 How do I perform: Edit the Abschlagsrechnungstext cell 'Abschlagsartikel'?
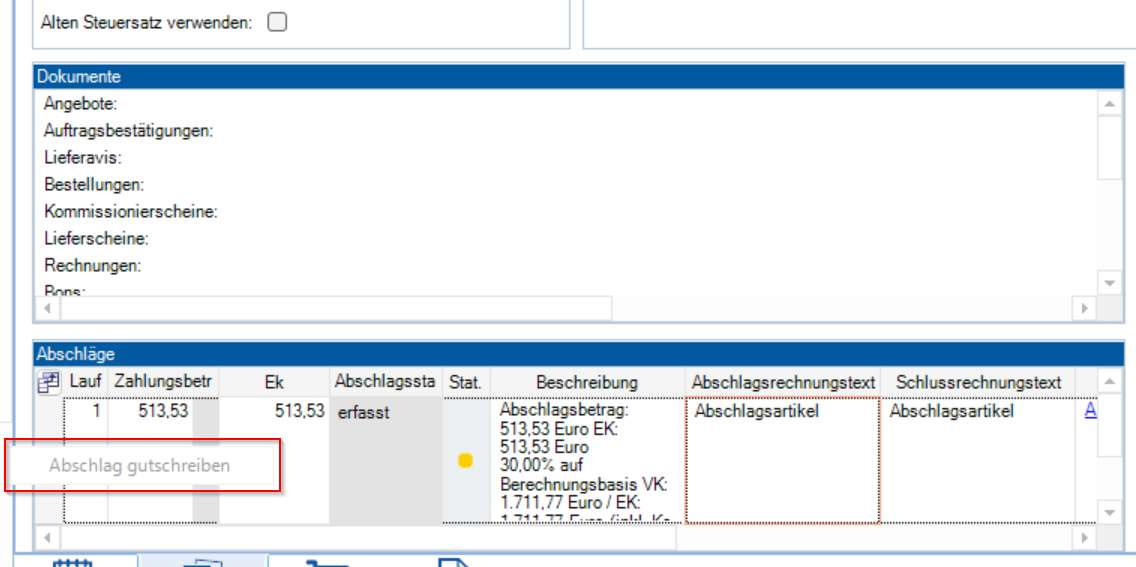coord(782,460)
